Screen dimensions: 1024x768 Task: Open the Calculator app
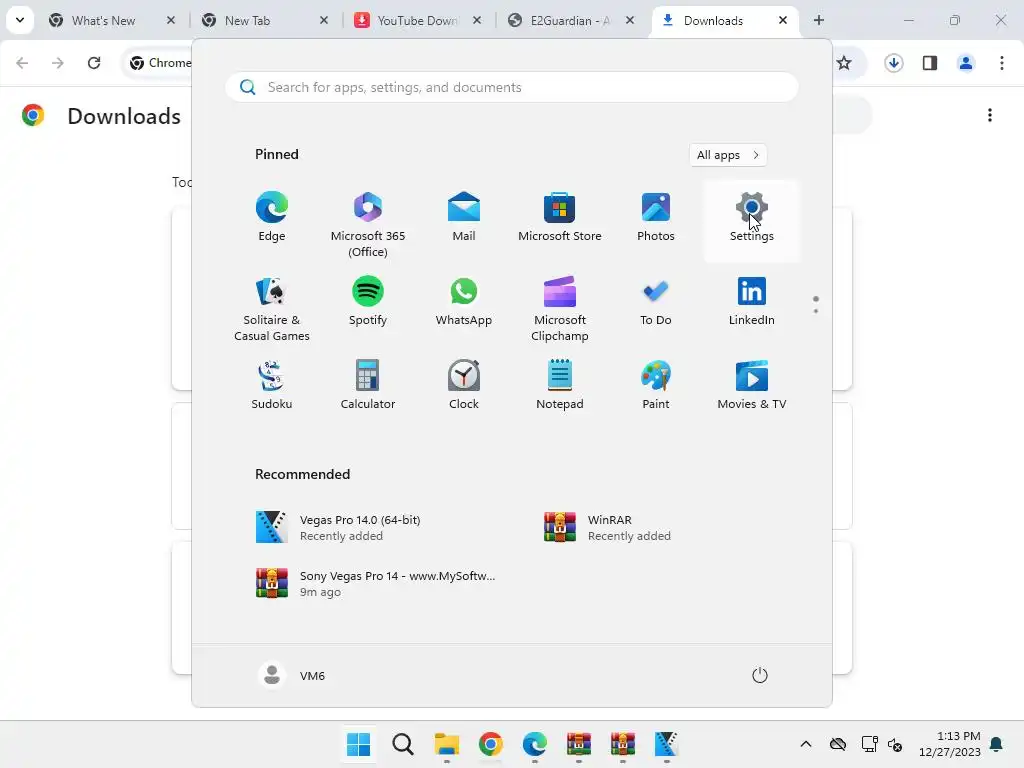coord(368,385)
